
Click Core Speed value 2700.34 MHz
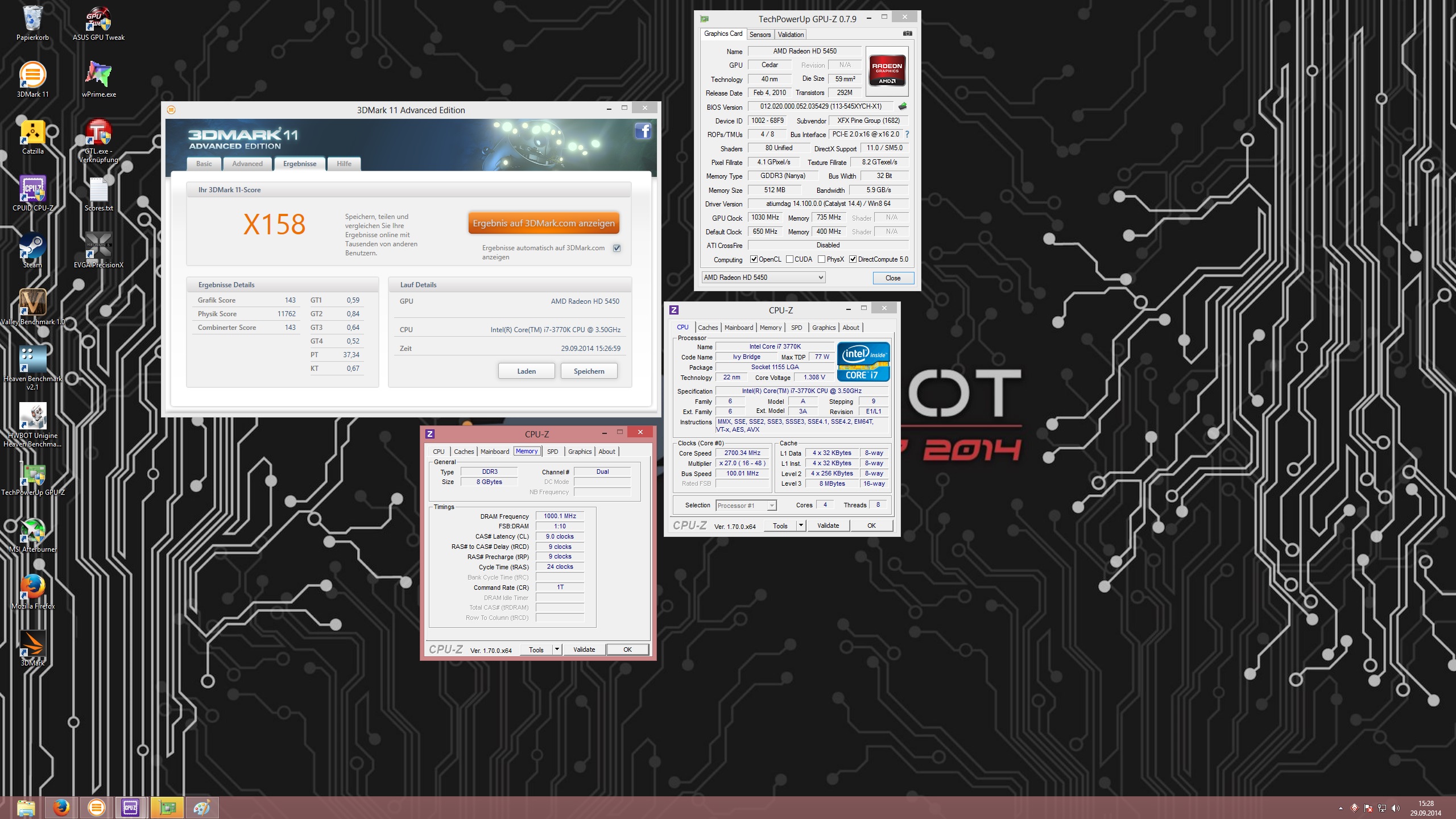(742, 453)
